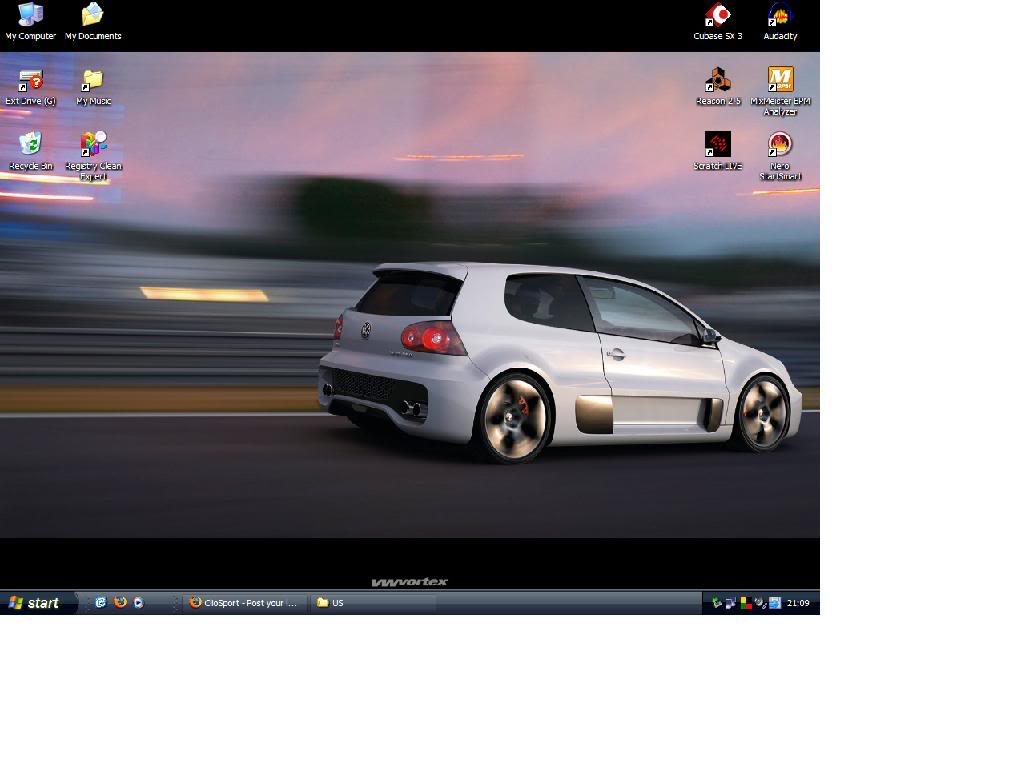Launch Registry Clean Expert shortcut
Viewport: 1024px width, 768px height.
click(93, 146)
